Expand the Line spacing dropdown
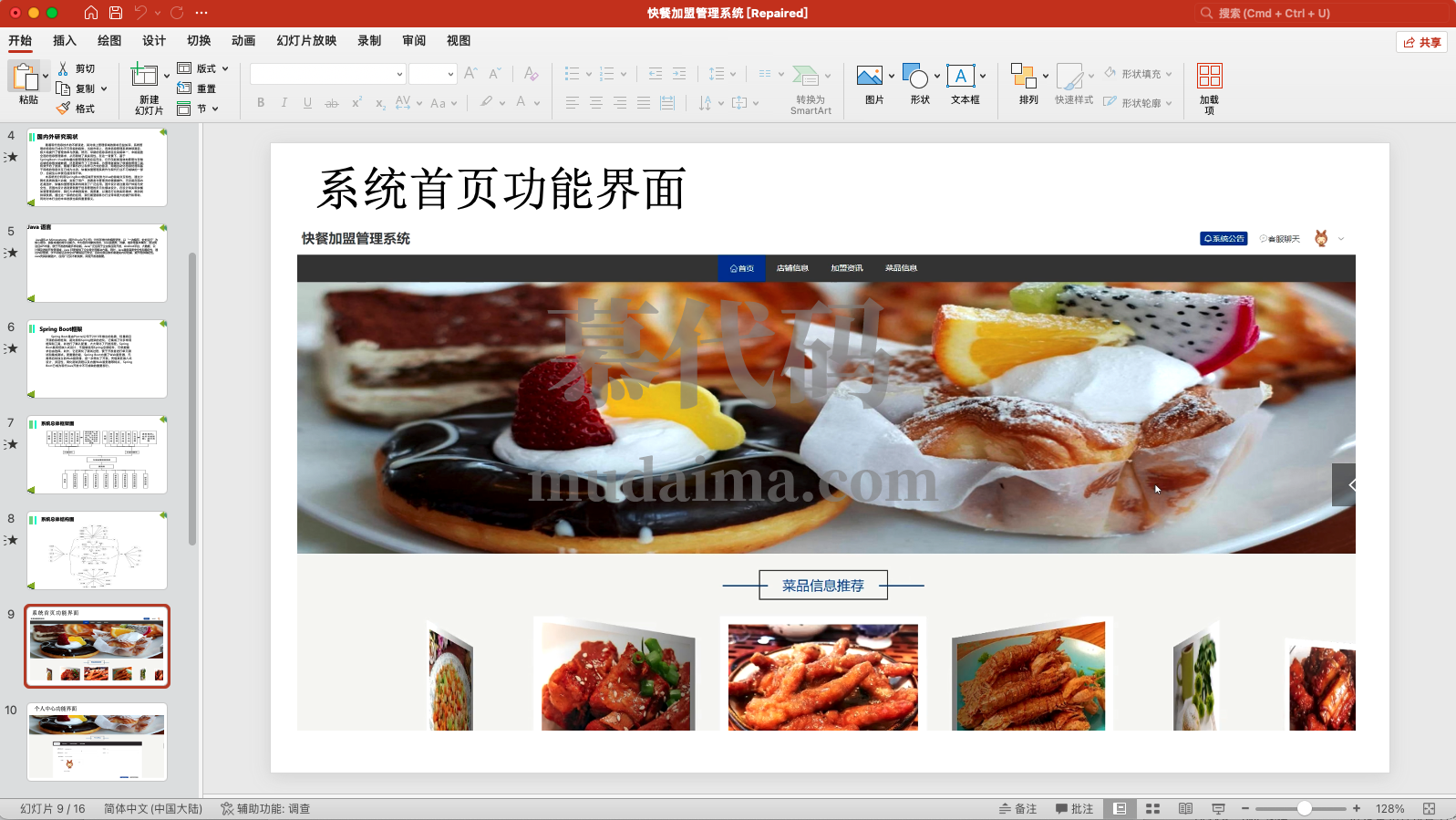This screenshot has height=820, width=1456. pyautogui.click(x=734, y=74)
